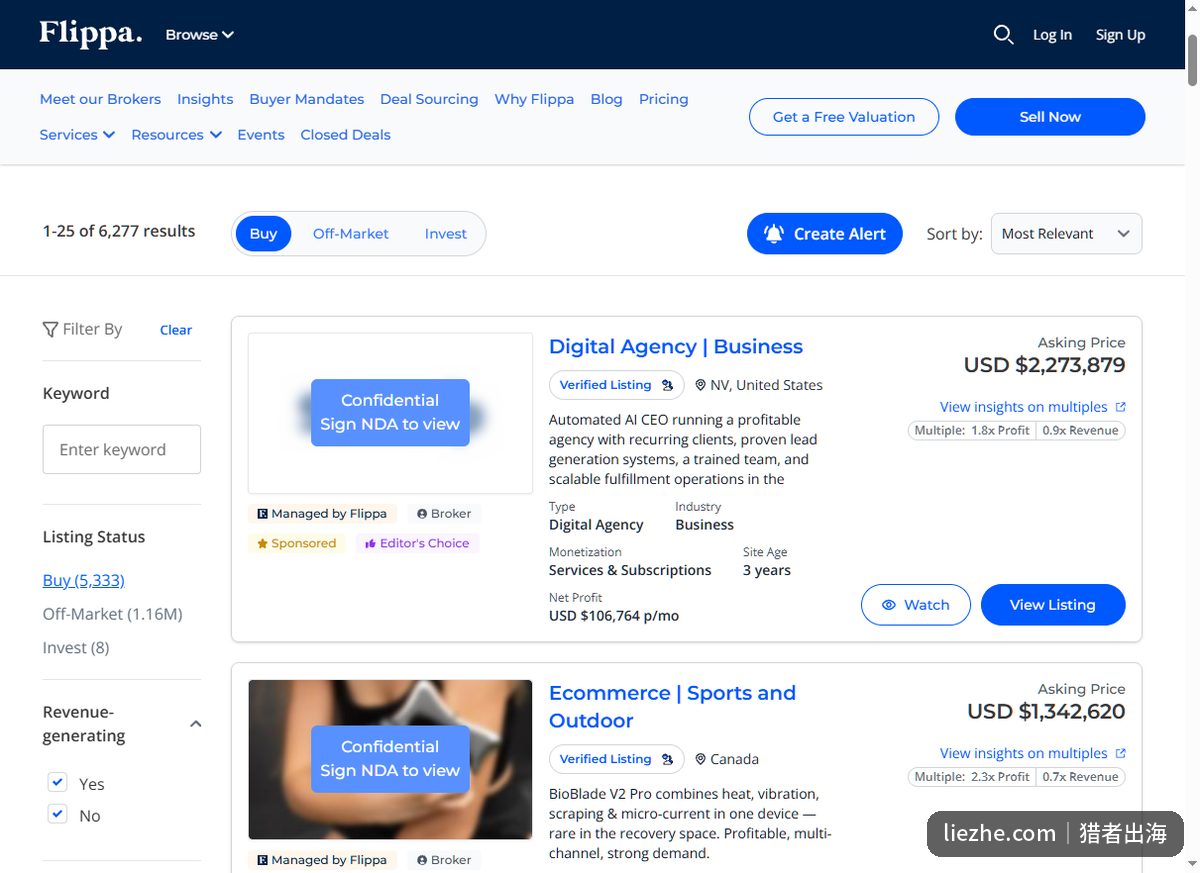Click the location pin next to NV, United States
This screenshot has height=873, width=1200.
tap(700, 385)
